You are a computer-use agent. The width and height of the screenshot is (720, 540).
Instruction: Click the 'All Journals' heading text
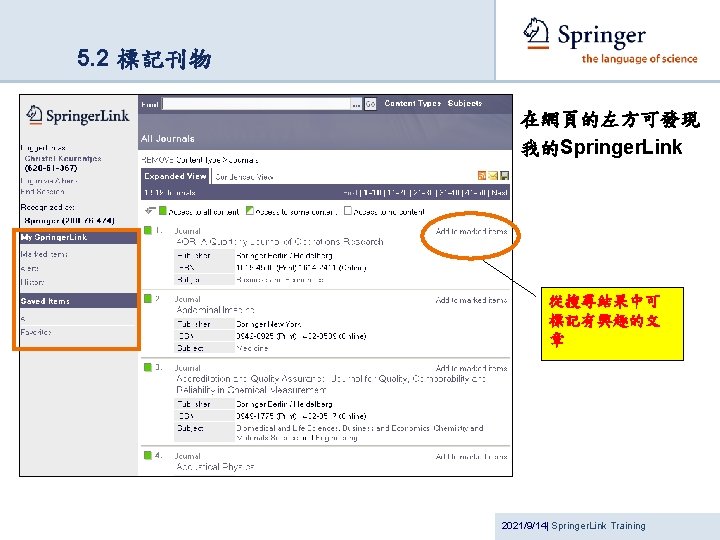click(168, 138)
